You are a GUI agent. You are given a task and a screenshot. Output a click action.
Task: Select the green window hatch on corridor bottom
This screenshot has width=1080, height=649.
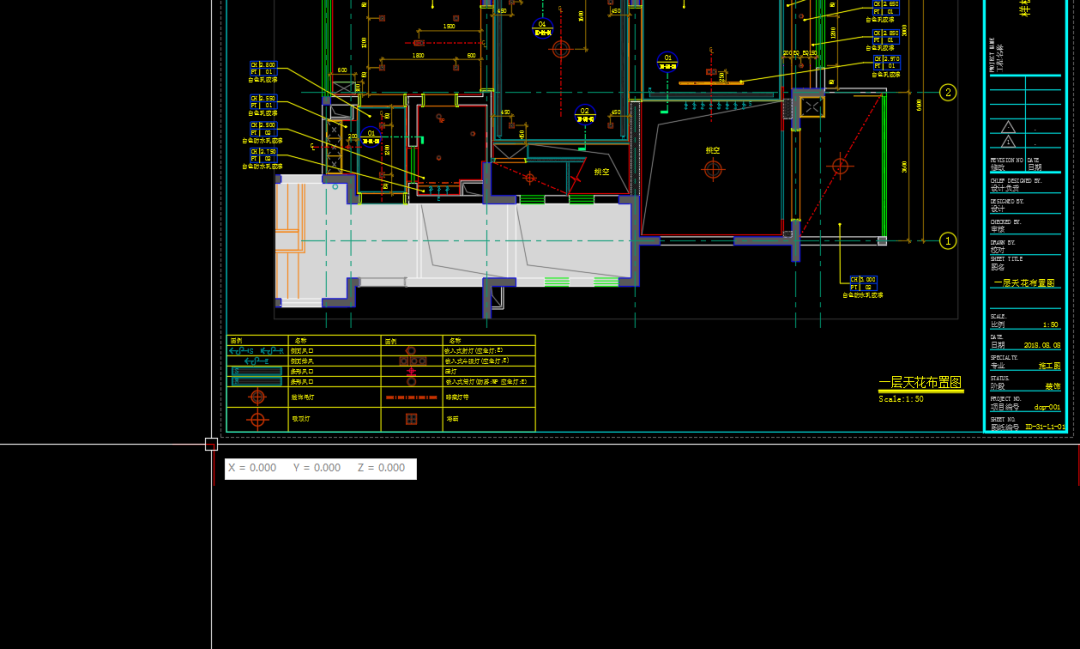[557, 281]
